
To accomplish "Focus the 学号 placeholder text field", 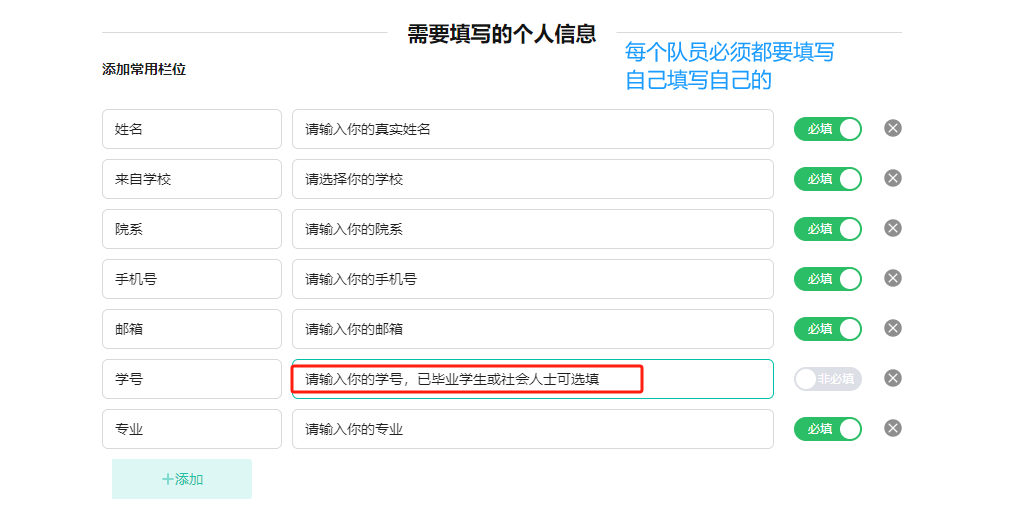I will 532,379.
